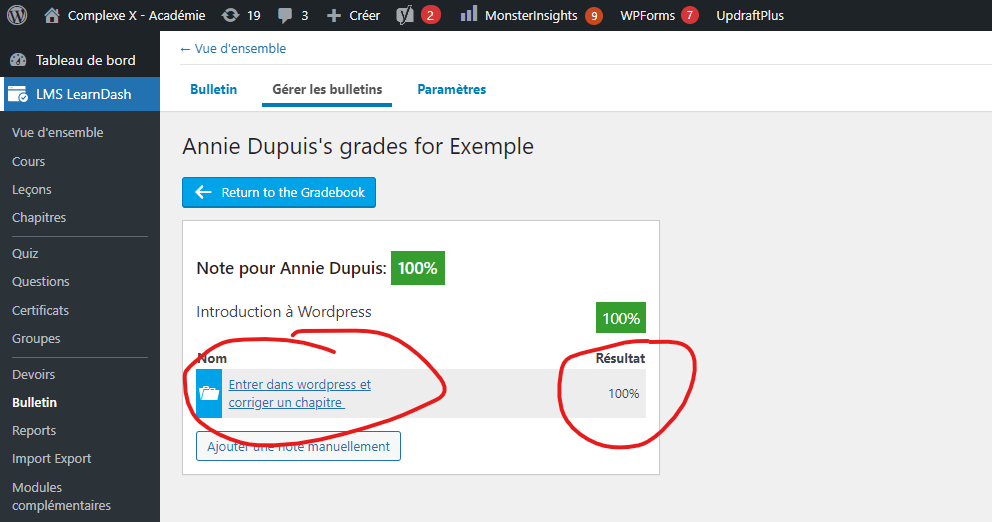
Task: Select the Gérer les bulletins tab
Action: tap(327, 89)
